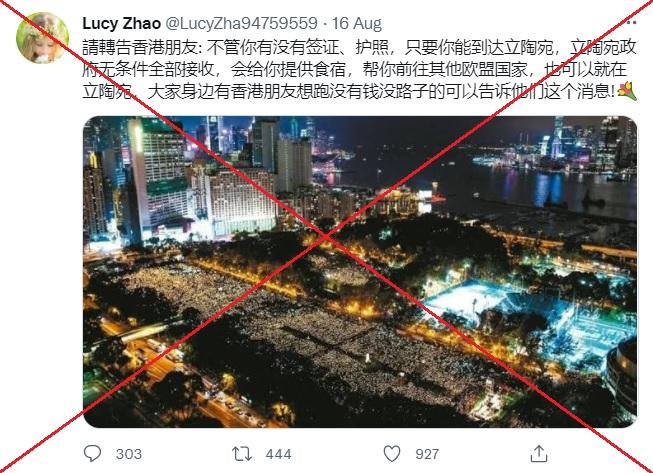View the 444 retweets count
The image size is (653, 473).
[x=278, y=454]
